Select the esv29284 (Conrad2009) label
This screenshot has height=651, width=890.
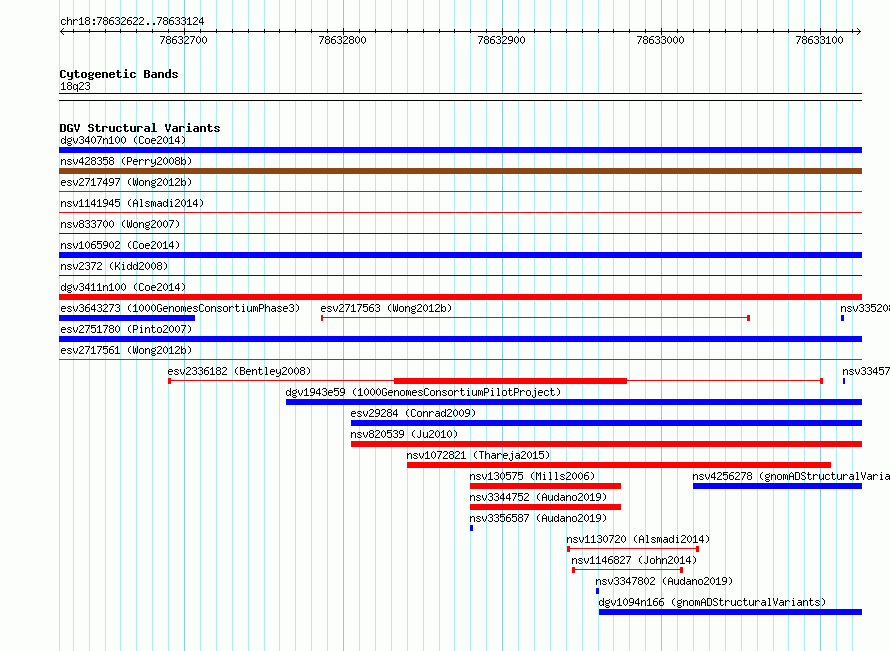coord(413,413)
